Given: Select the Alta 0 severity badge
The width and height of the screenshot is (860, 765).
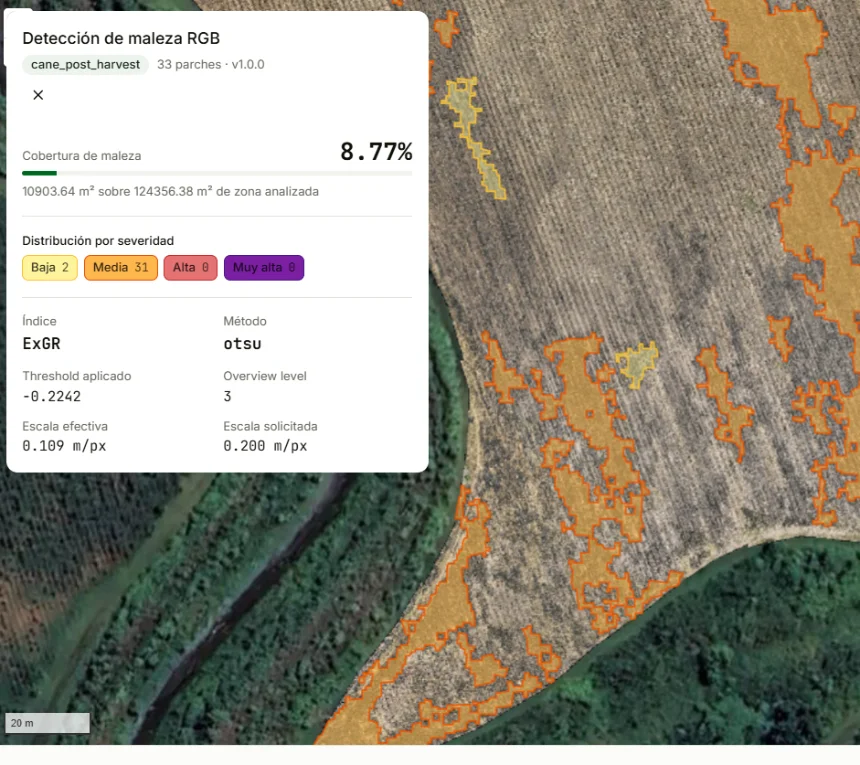Looking at the screenshot, I should point(190,268).
